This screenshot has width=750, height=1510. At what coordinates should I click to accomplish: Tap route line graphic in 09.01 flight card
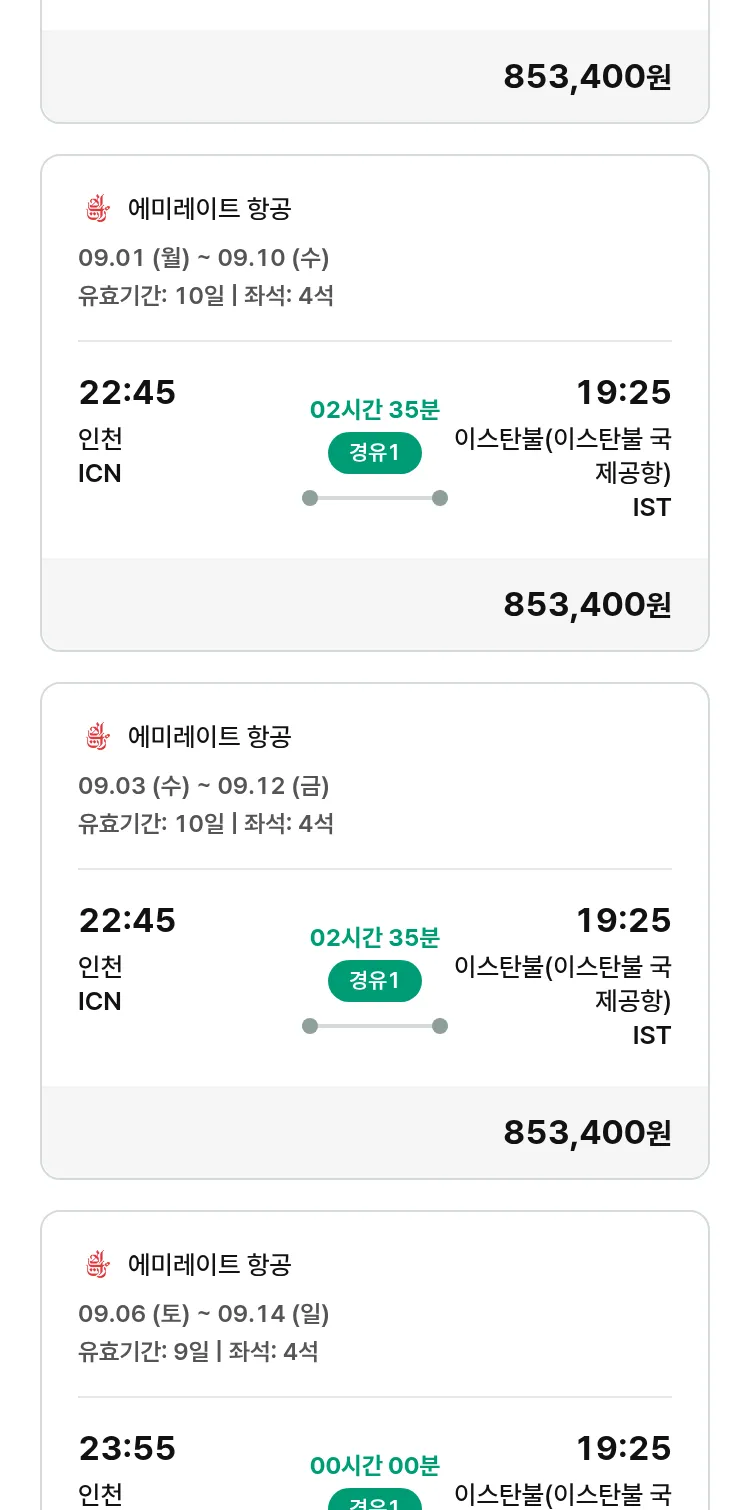tap(375, 498)
